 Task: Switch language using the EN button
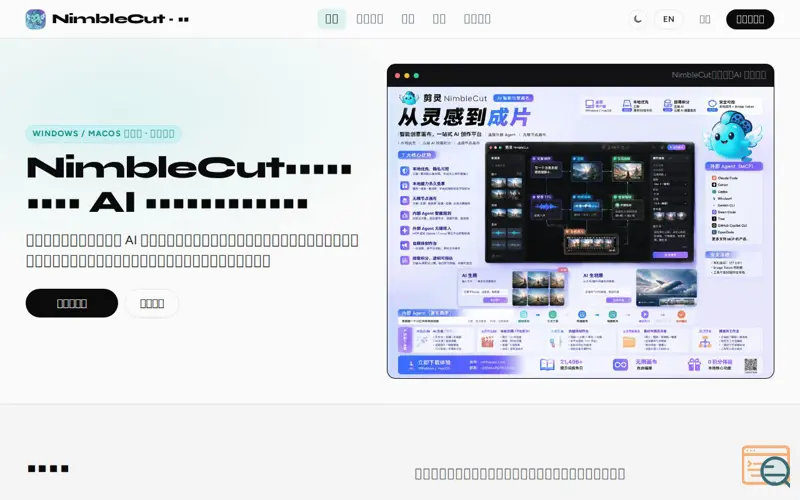[x=668, y=19]
